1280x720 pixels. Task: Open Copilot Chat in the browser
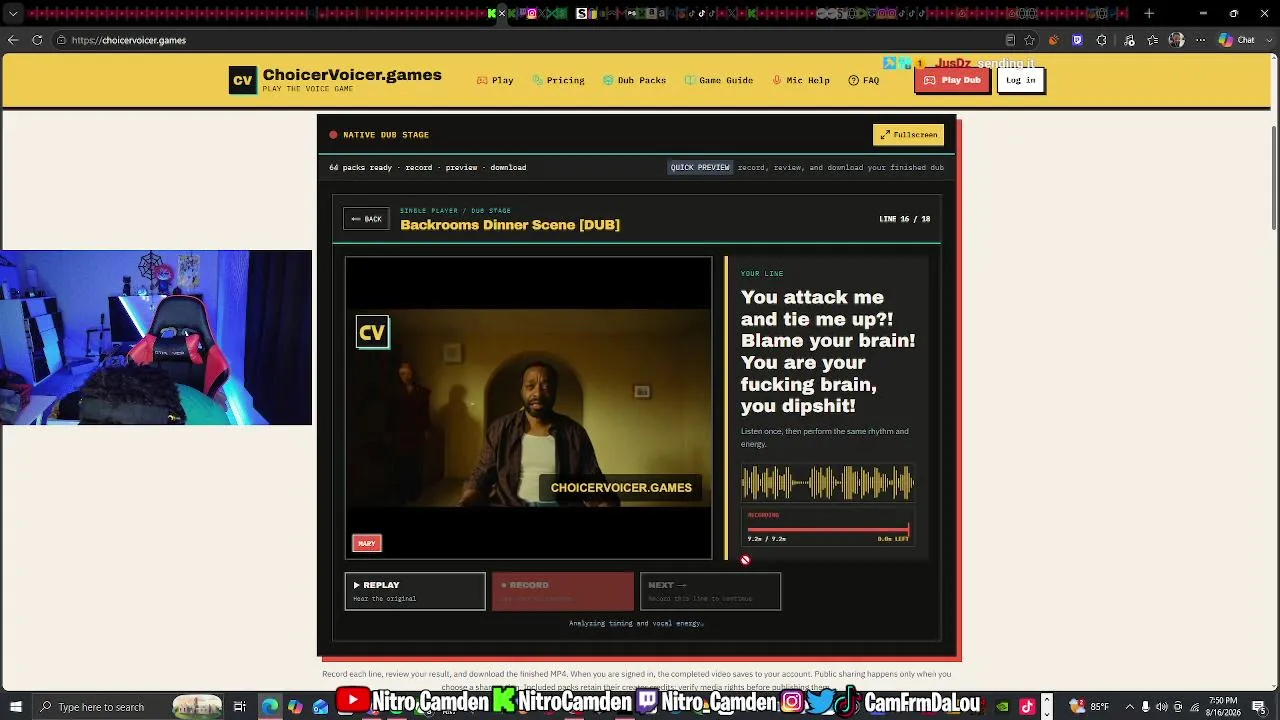[1237, 40]
